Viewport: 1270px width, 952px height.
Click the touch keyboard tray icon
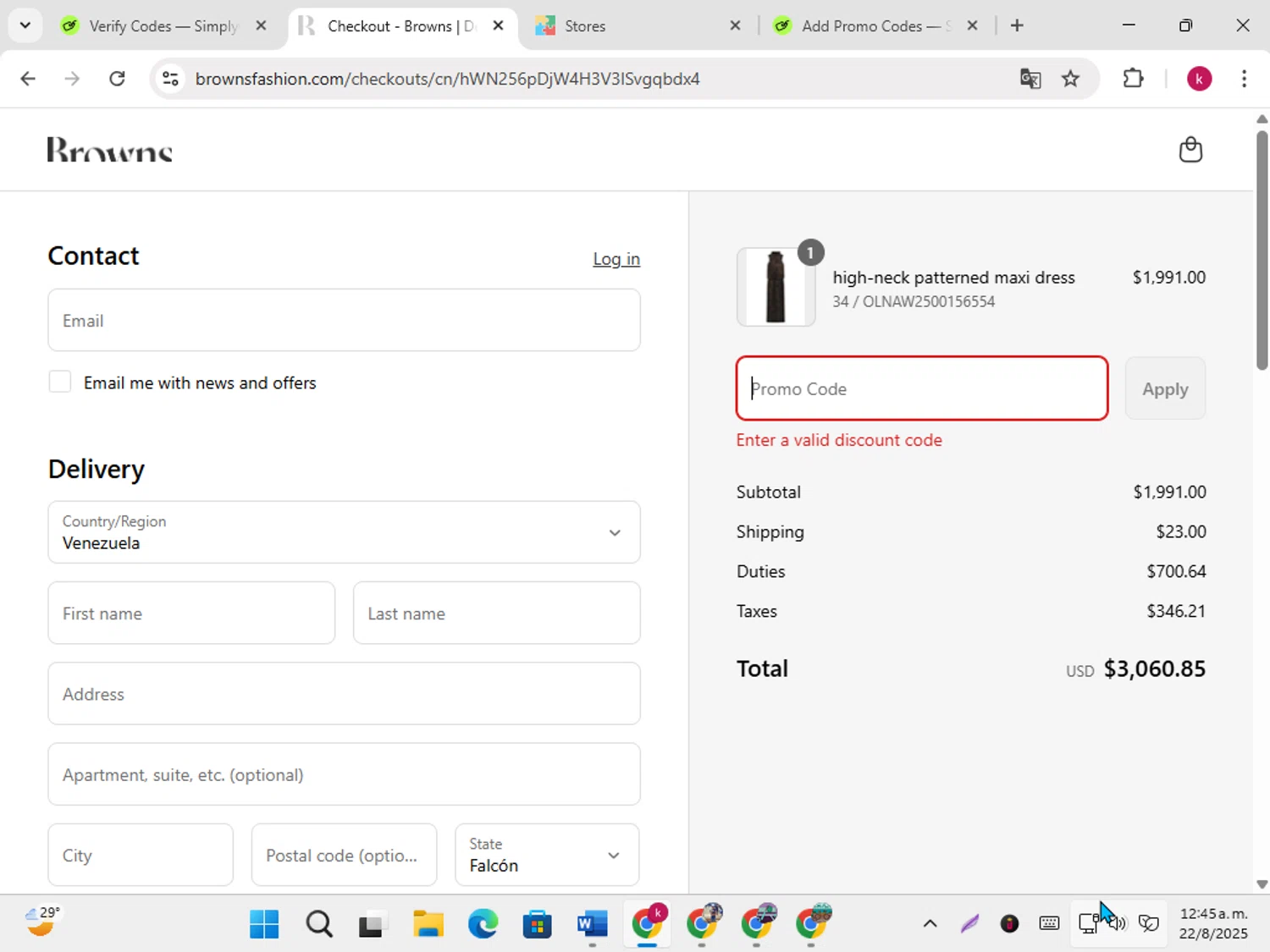tap(1049, 923)
